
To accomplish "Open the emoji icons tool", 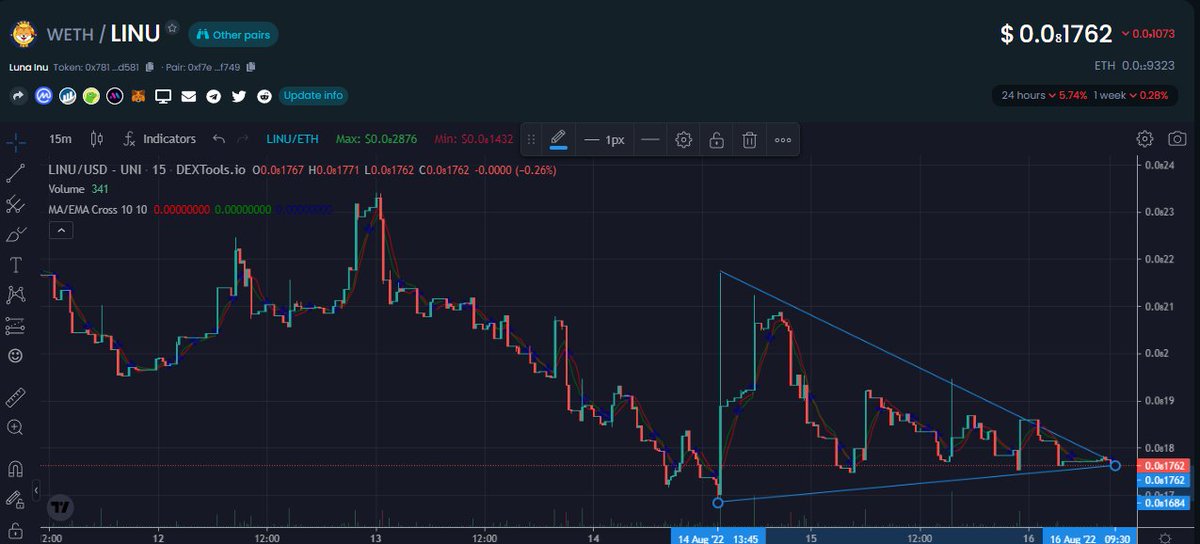I will (x=15, y=355).
